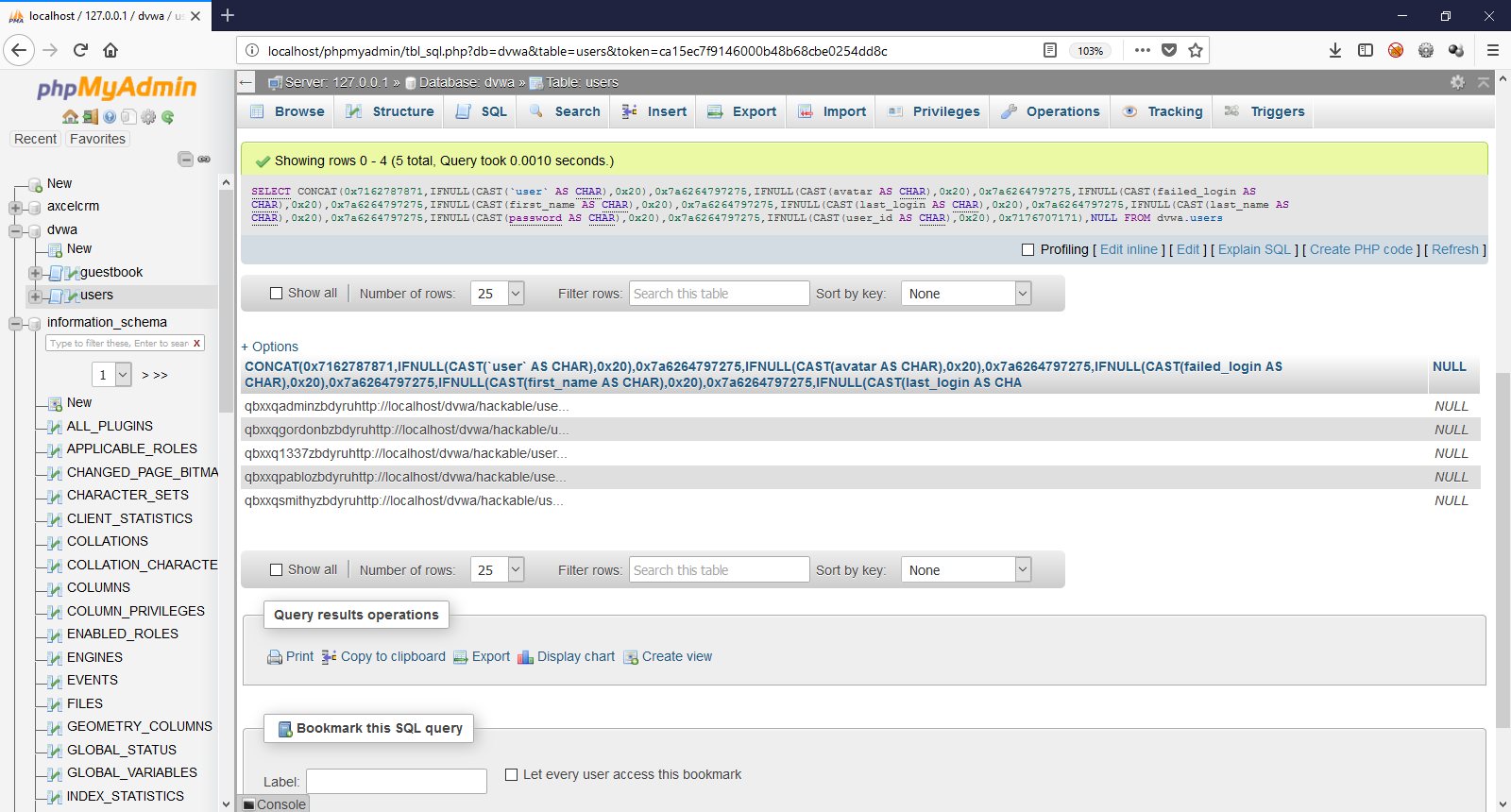Collapse all tree nodes icon
Viewport: 1511px width, 812px height.
point(185,159)
